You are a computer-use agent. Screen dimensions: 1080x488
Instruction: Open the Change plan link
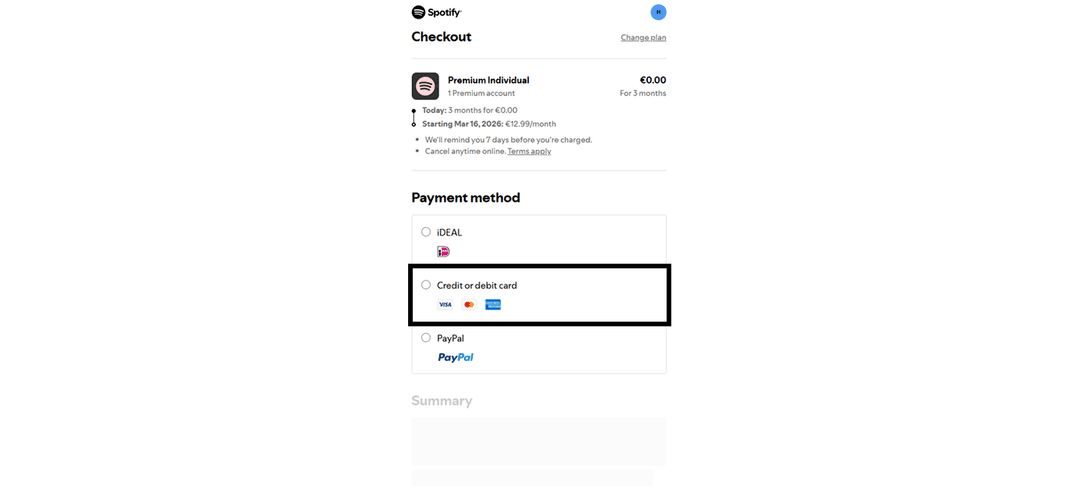pos(643,37)
